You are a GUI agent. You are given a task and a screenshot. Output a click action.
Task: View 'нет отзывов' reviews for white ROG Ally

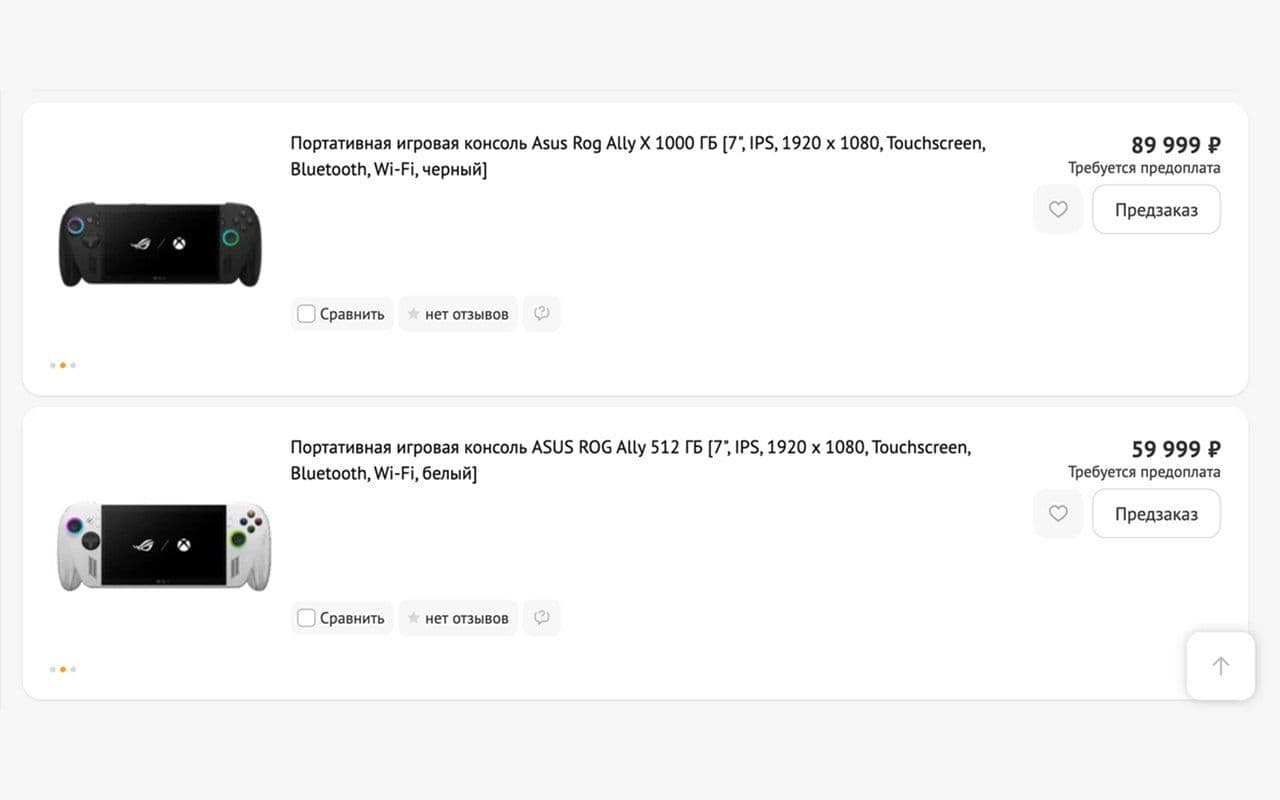466,618
